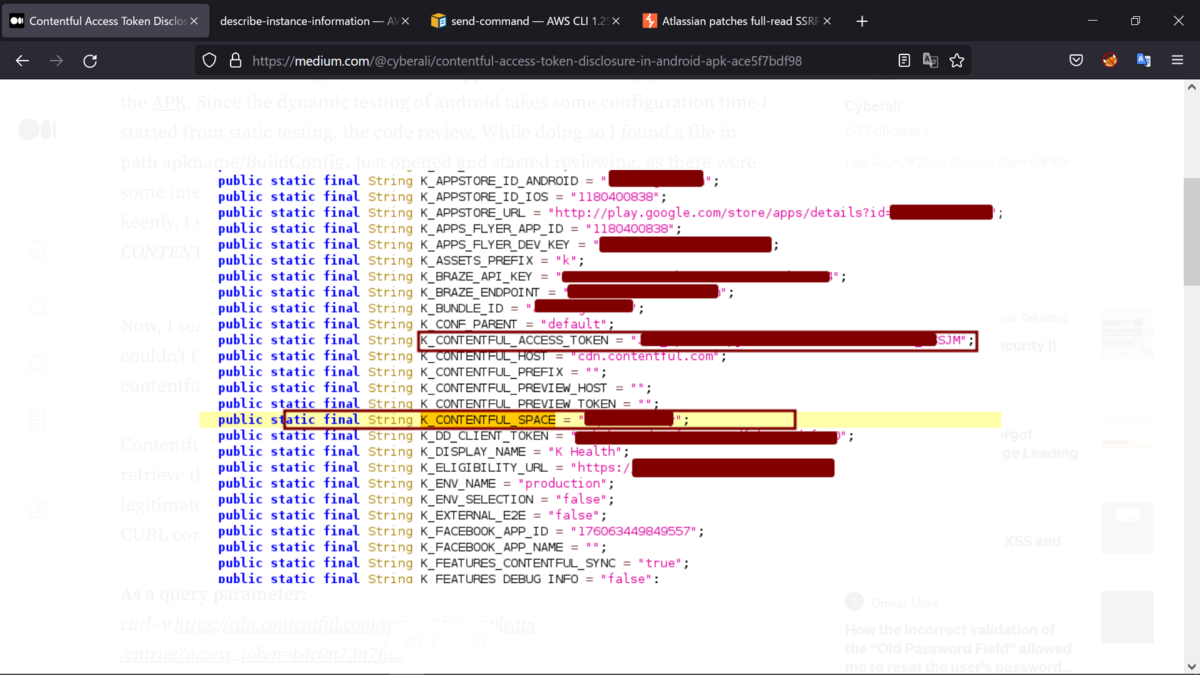Click the translate page icon in address bar
The width and height of the screenshot is (1200, 675).
coord(930,60)
